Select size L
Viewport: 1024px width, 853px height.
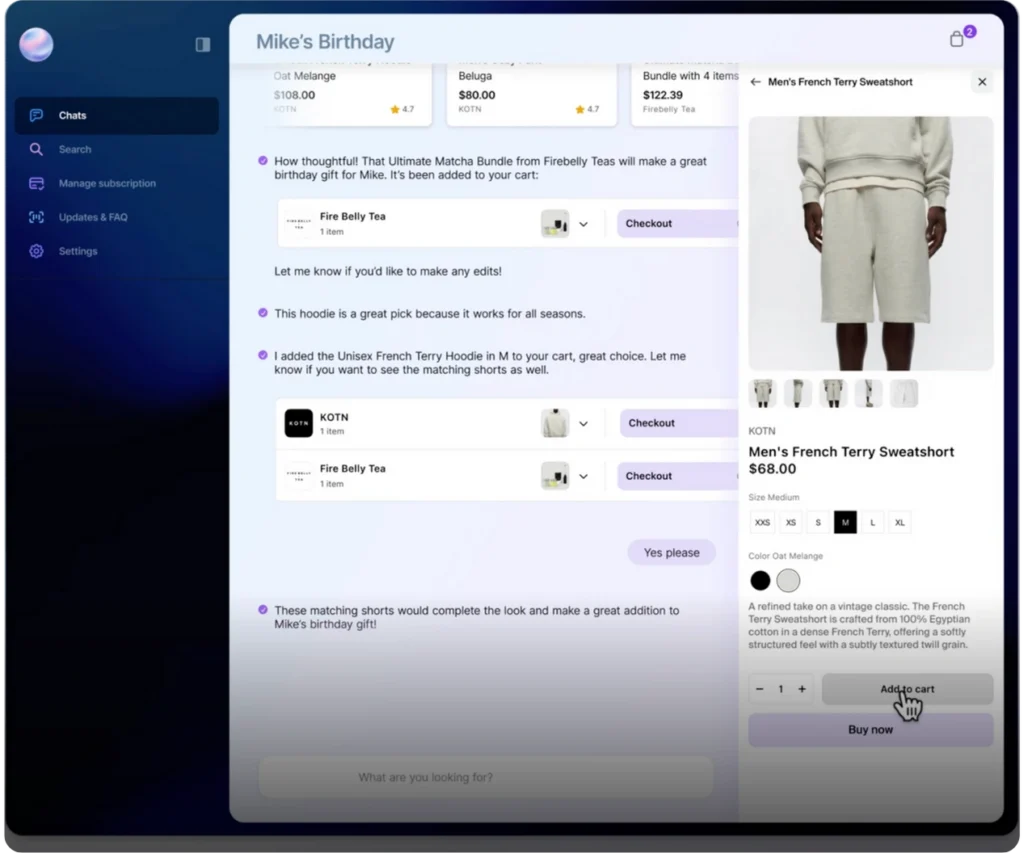872,523
